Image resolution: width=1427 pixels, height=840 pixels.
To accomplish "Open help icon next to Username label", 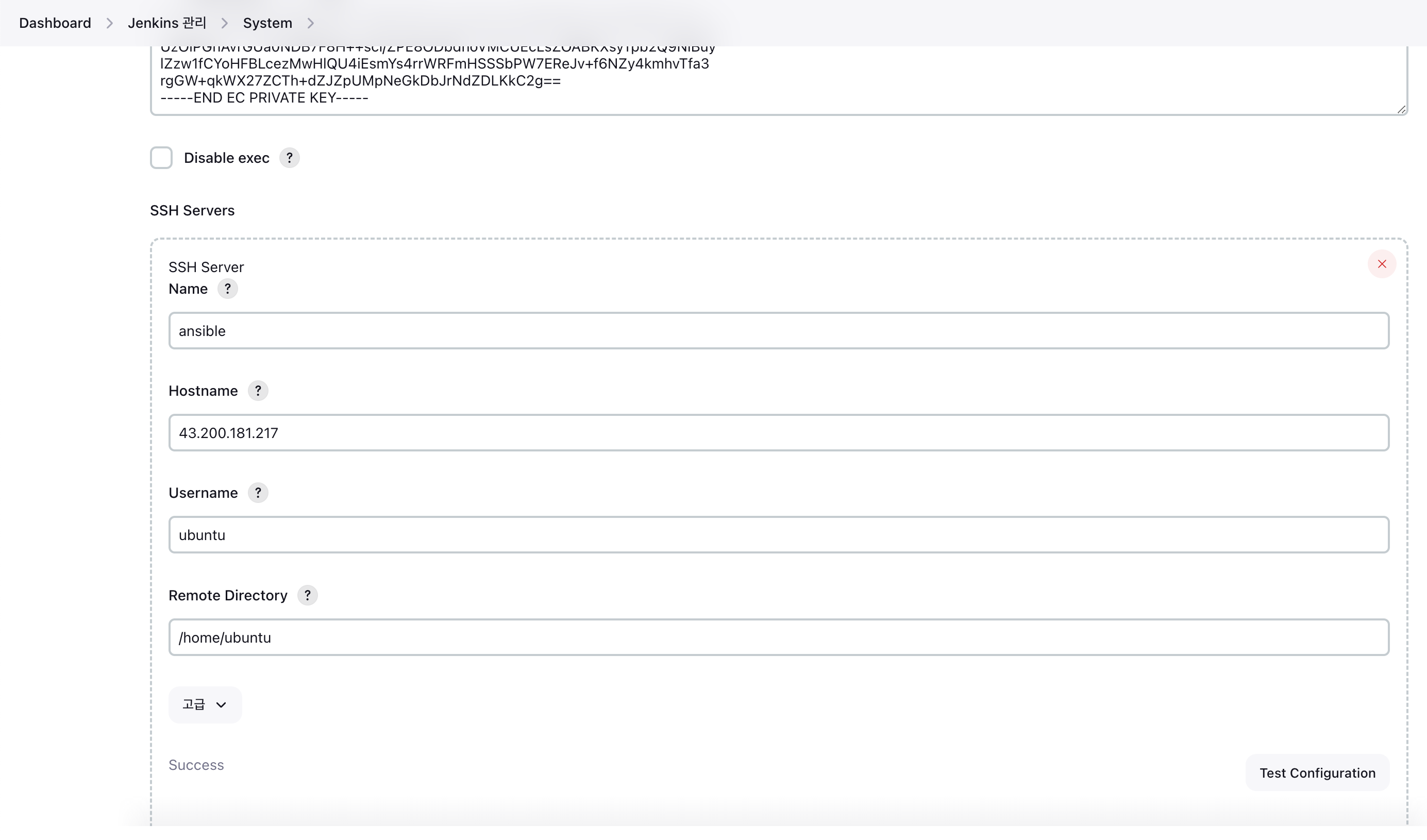I will (x=258, y=493).
